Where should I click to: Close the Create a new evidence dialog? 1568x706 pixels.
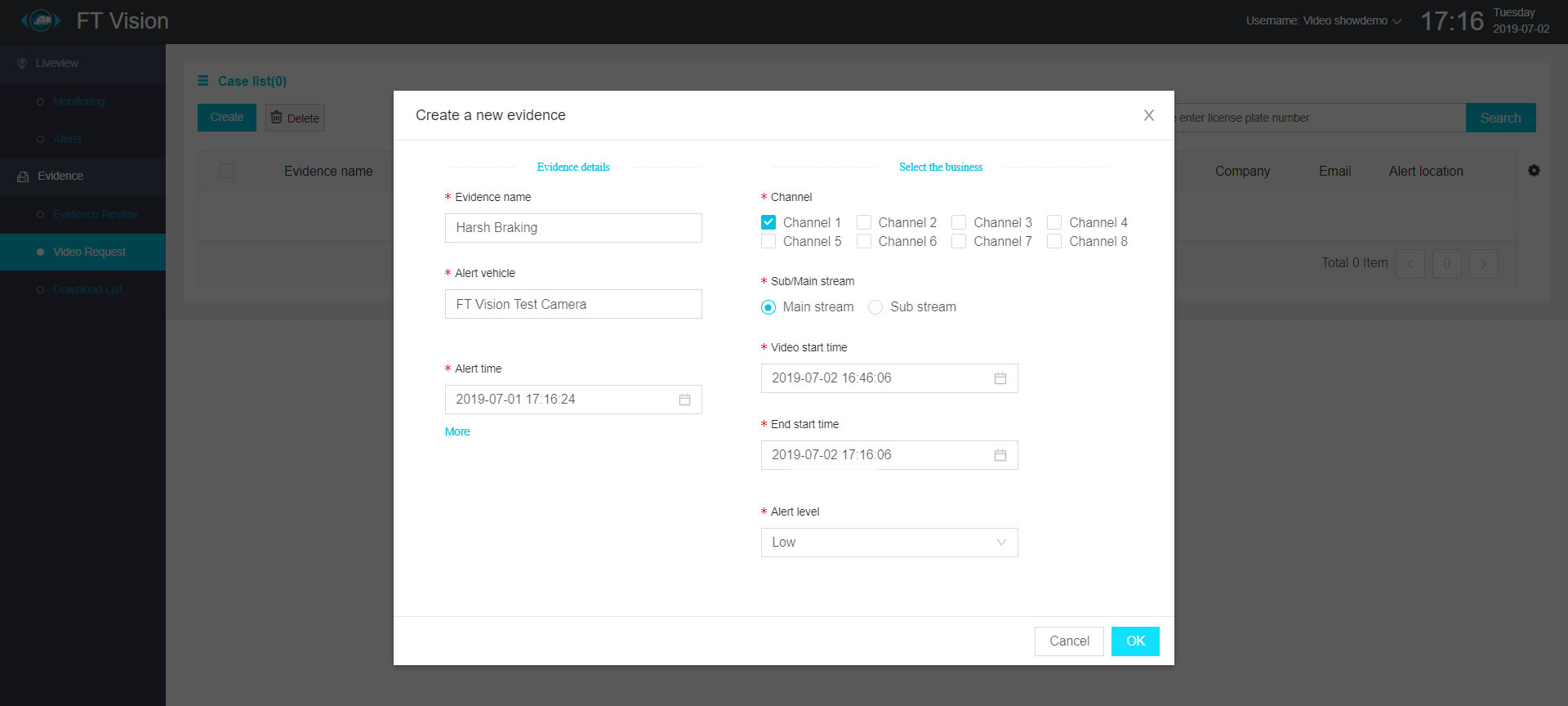1148,115
